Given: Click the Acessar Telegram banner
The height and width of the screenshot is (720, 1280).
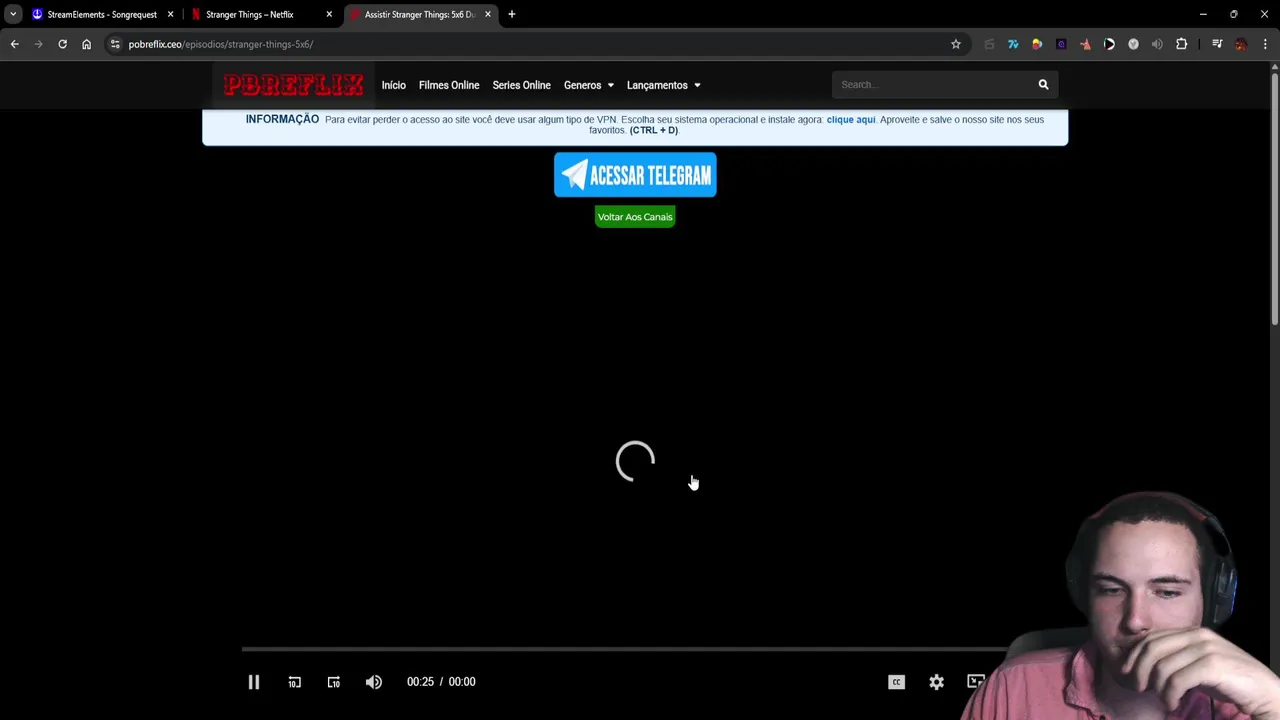Looking at the screenshot, I should (635, 175).
